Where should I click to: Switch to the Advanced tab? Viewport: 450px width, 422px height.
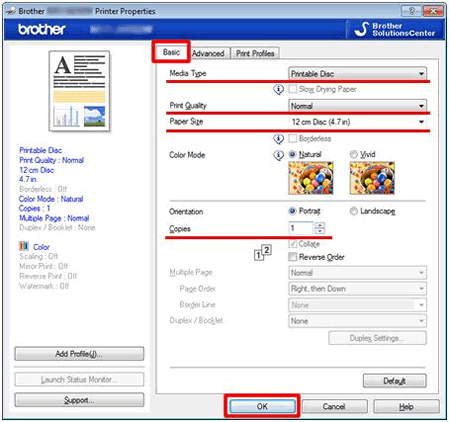tap(208, 53)
